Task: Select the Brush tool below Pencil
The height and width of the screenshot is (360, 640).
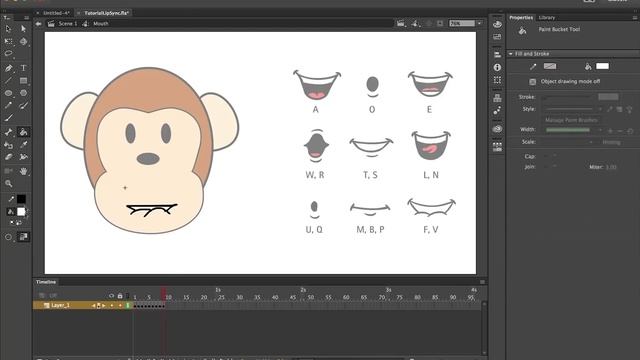Action: pyautogui.click(x=8, y=118)
